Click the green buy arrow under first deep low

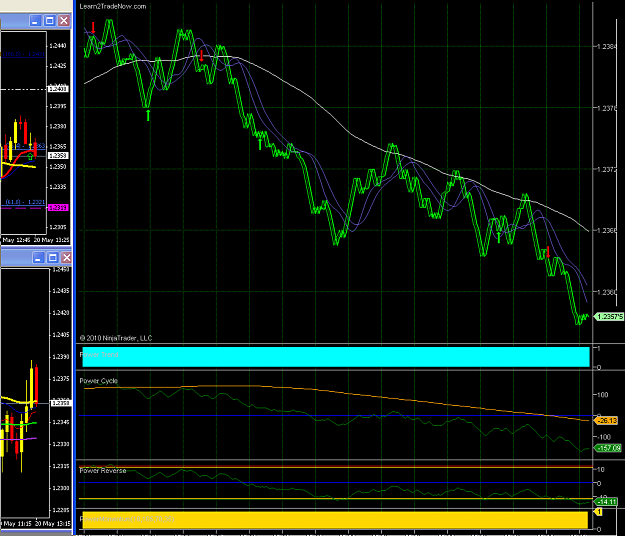pyautogui.click(x=148, y=116)
